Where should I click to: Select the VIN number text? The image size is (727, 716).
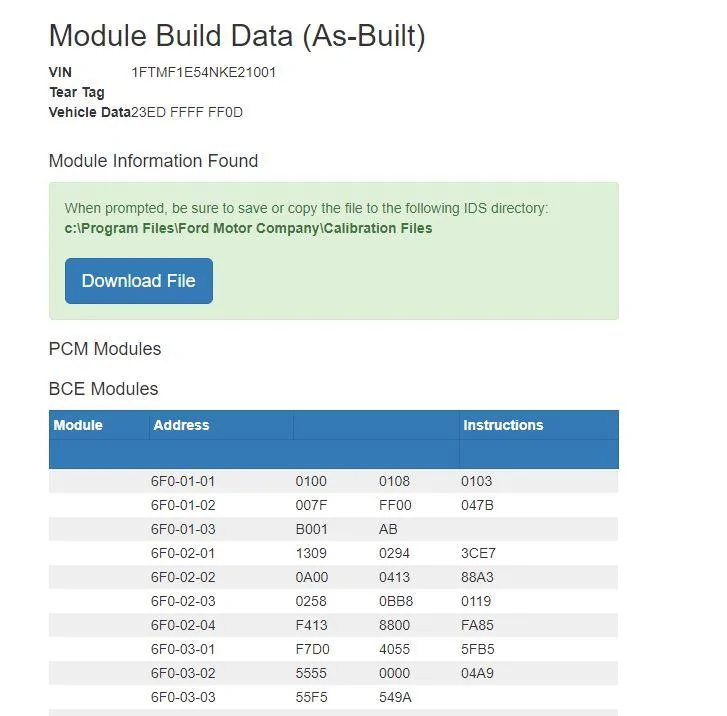tap(204, 72)
